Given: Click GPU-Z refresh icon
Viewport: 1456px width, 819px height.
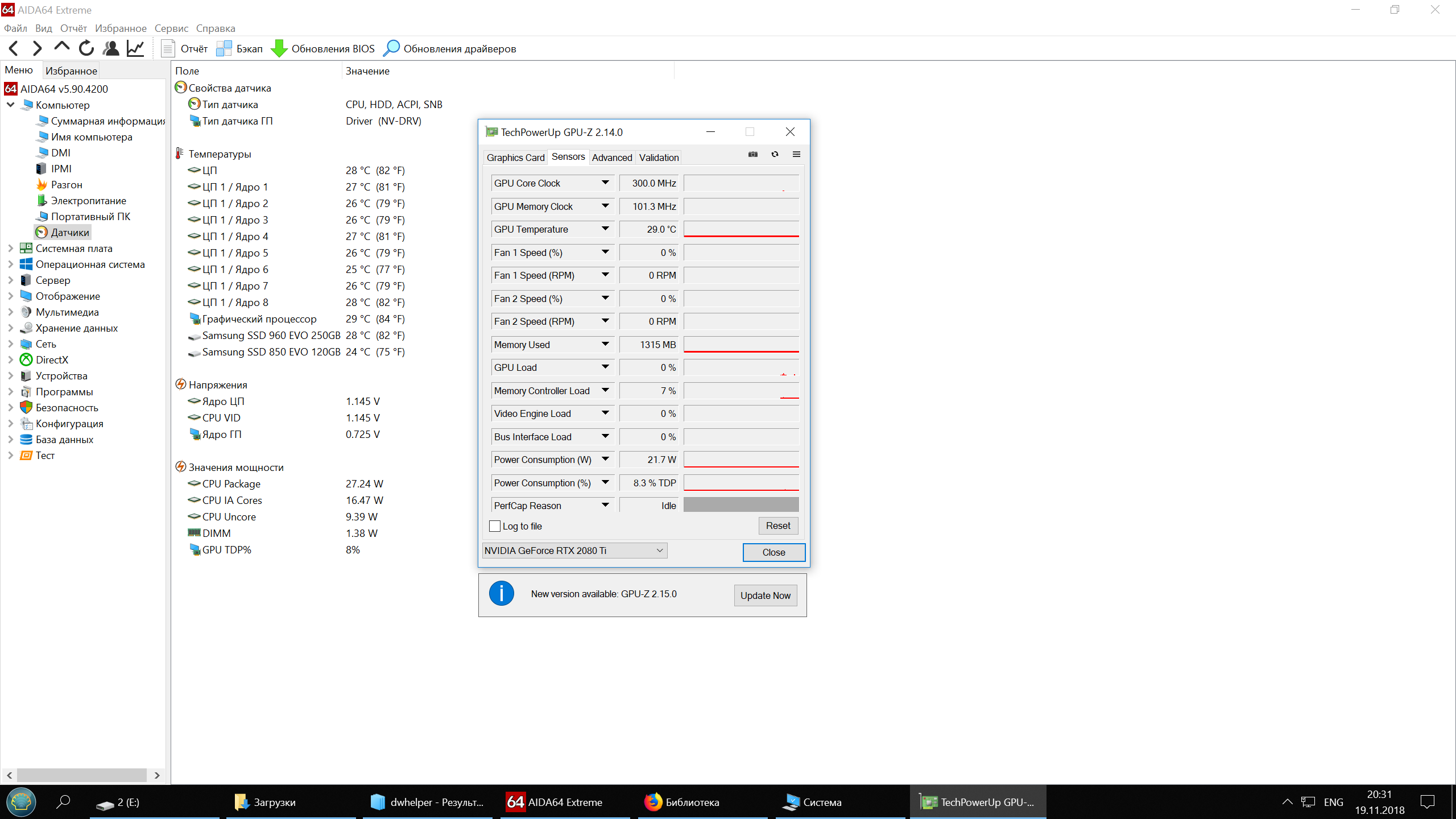Looking at the screenshot, I should click(775, 154).
